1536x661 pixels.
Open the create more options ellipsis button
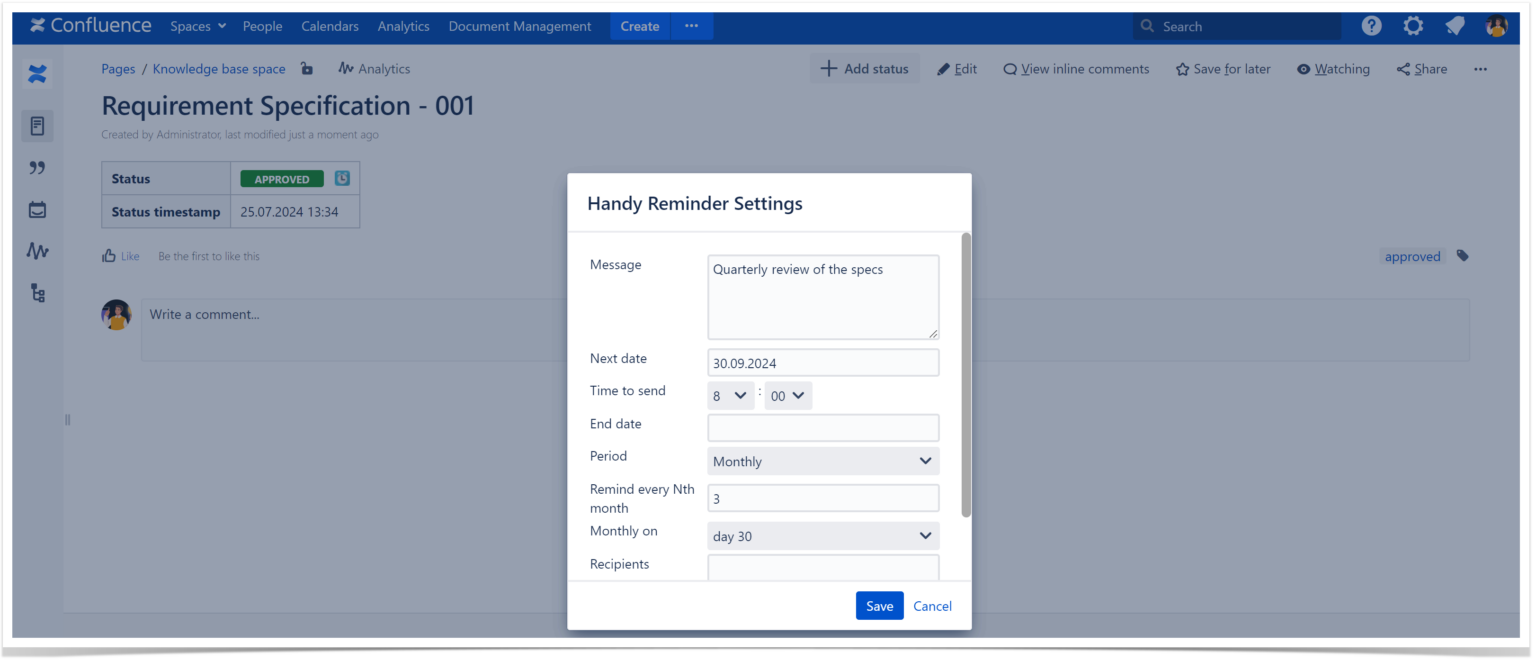tap(691, 26)
